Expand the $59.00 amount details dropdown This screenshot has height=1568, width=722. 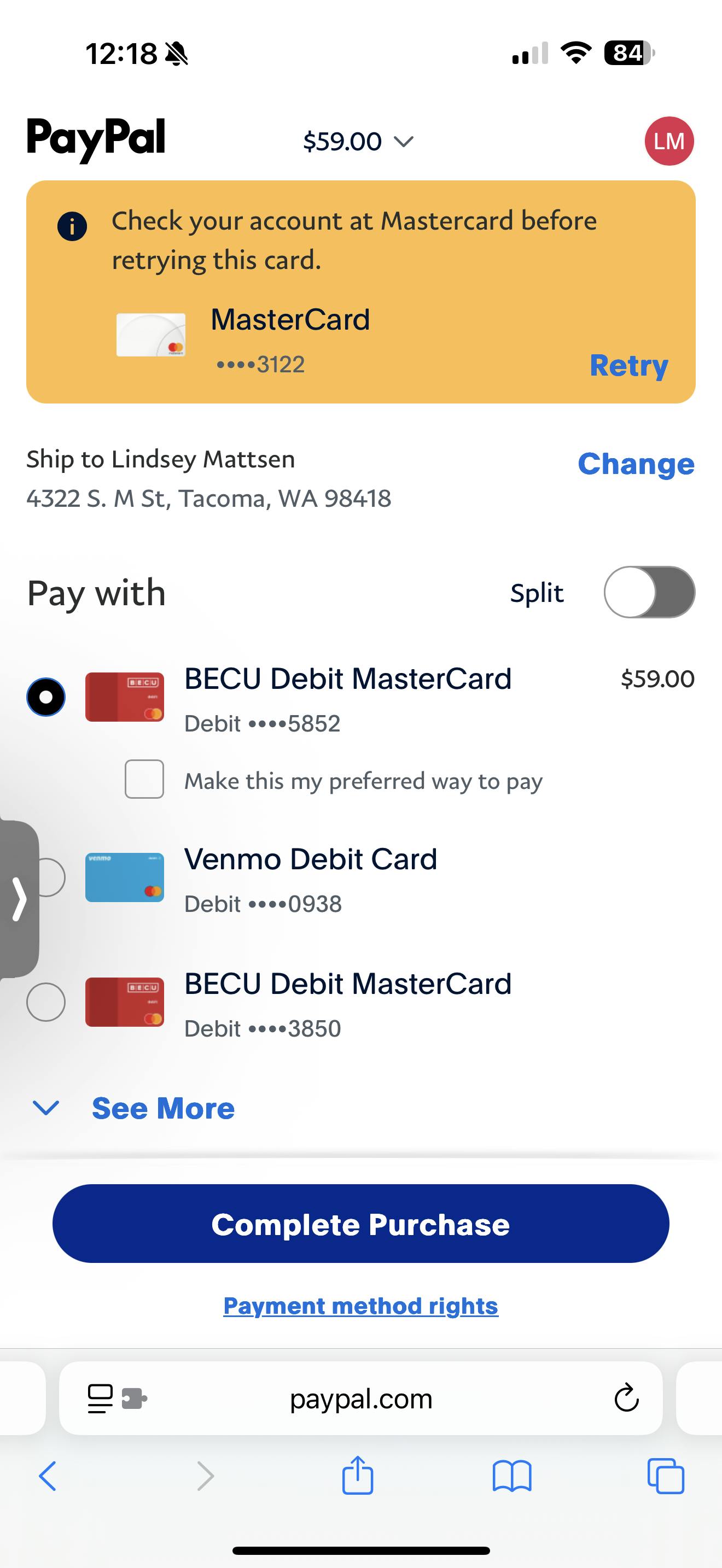click(x=358, y=142)
